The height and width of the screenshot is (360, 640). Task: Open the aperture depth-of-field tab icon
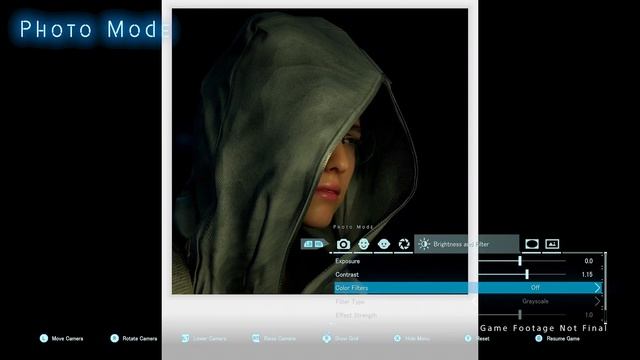(x=404, y=244)
